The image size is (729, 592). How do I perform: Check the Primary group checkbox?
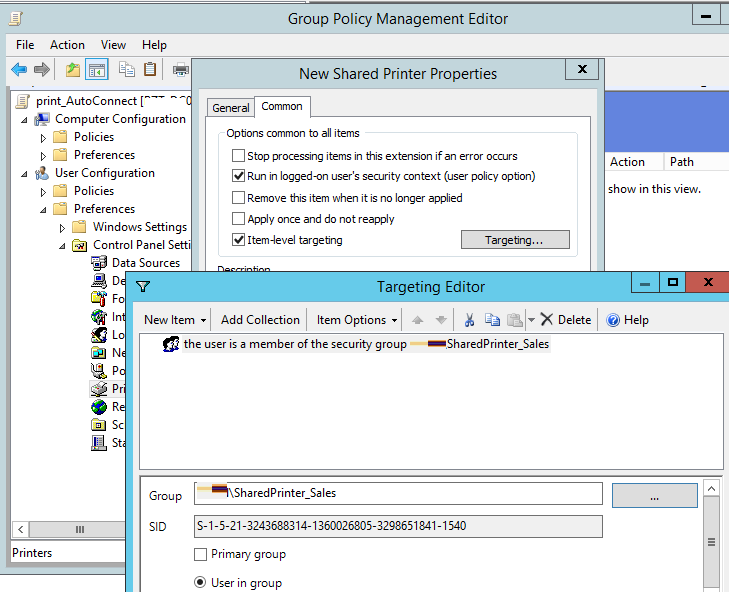coord(201,554)
